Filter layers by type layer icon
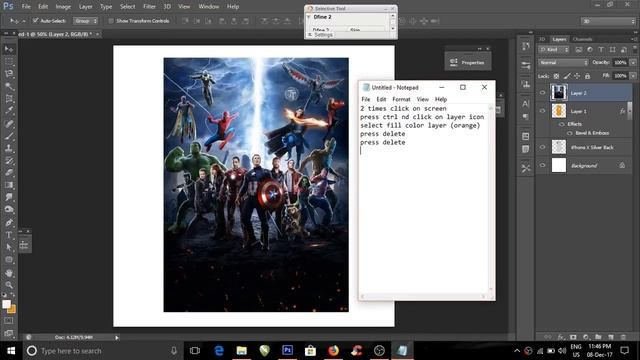640x360 pixels. 601,50
